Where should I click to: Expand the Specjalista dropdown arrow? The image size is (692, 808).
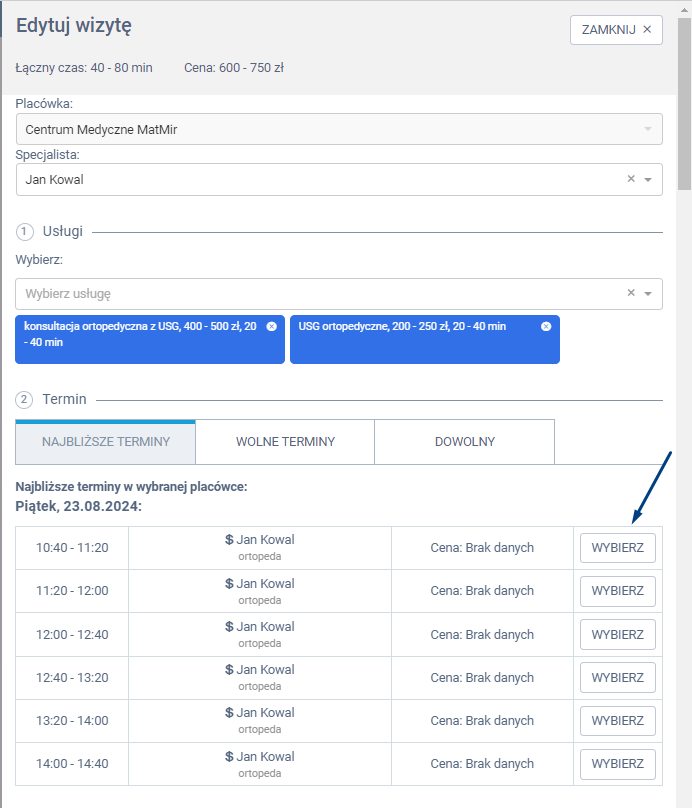click(x=648, y=180)
